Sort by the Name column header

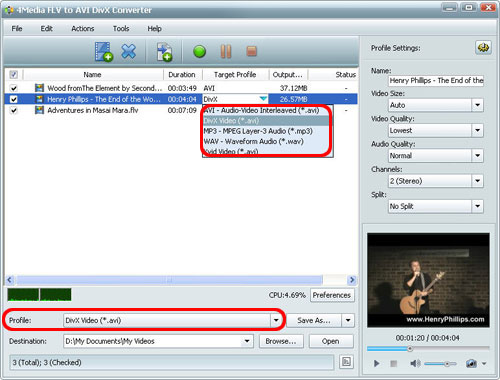pyautogui.click(x=93, y=74)
